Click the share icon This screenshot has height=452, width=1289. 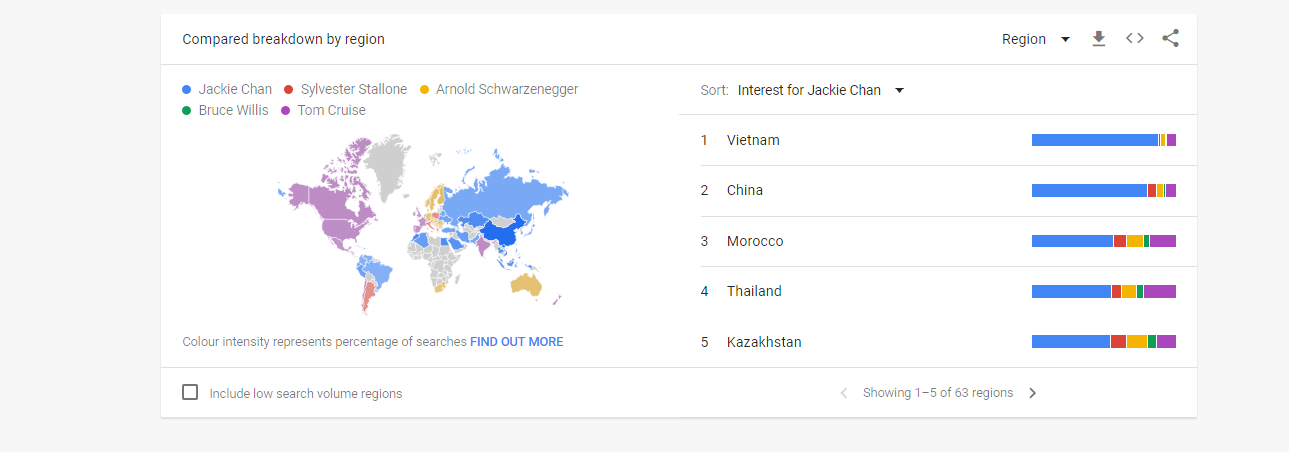1171,39
